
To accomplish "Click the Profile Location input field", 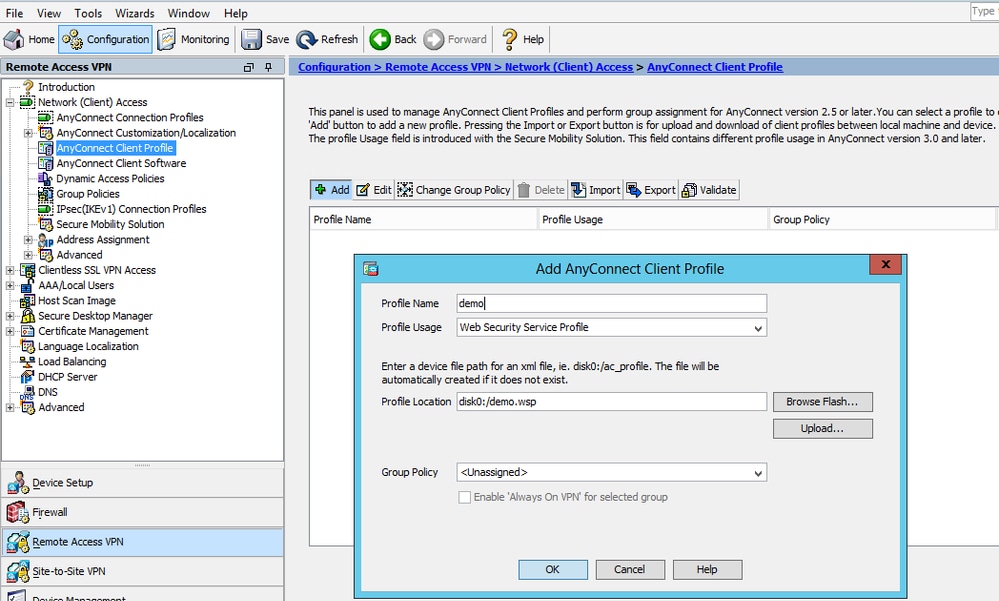I will tap(612, 402).
